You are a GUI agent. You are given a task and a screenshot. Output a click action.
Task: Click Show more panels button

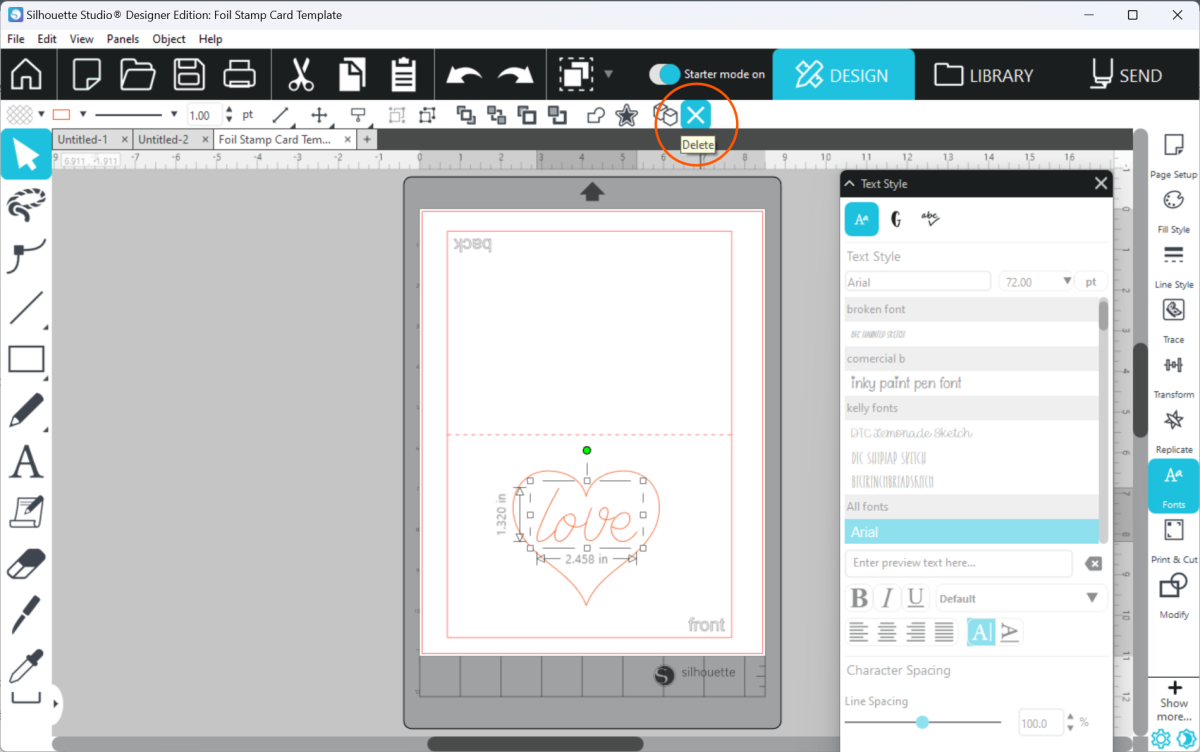pyautogui.click(x=1174, y=701)
